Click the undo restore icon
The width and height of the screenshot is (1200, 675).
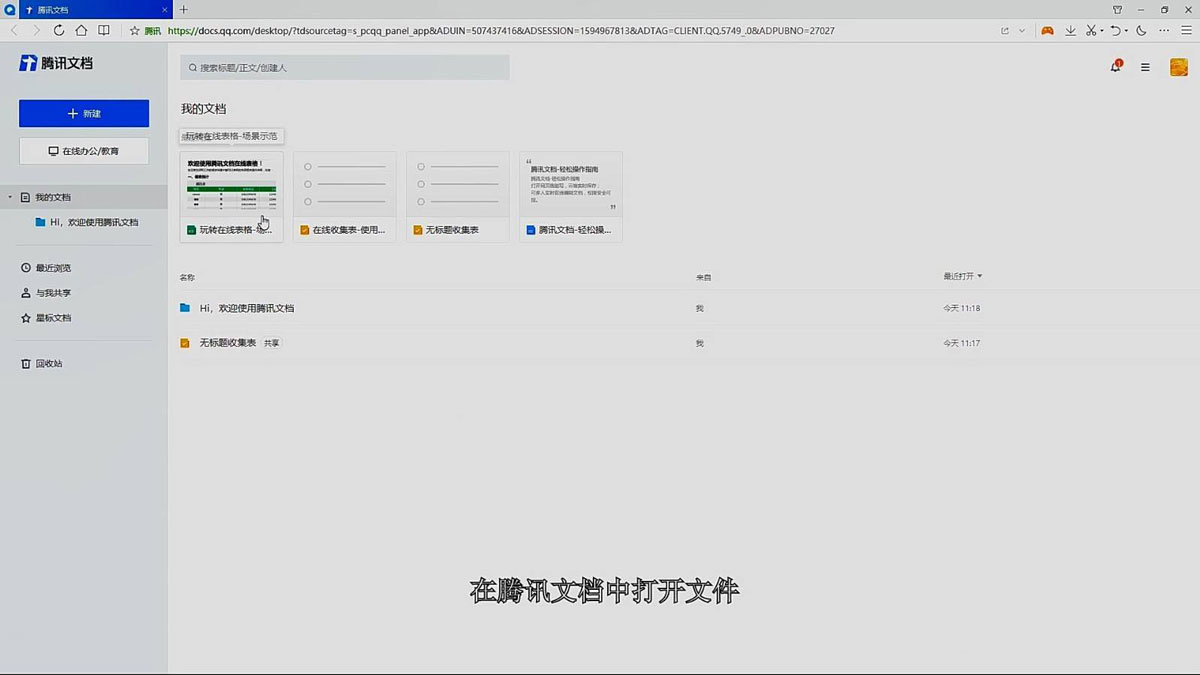[1116, 31]
